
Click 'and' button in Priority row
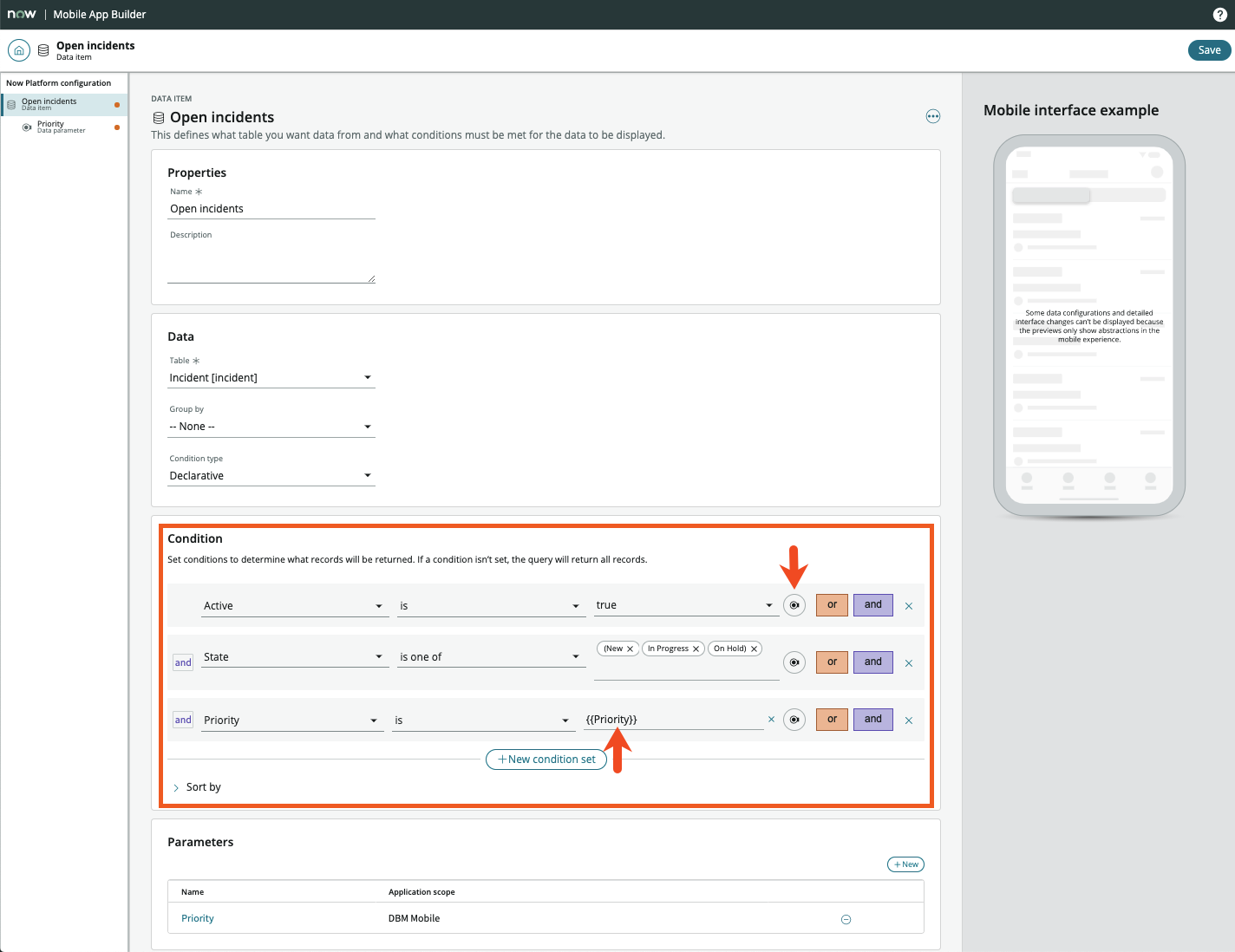(x=873, y=720)
